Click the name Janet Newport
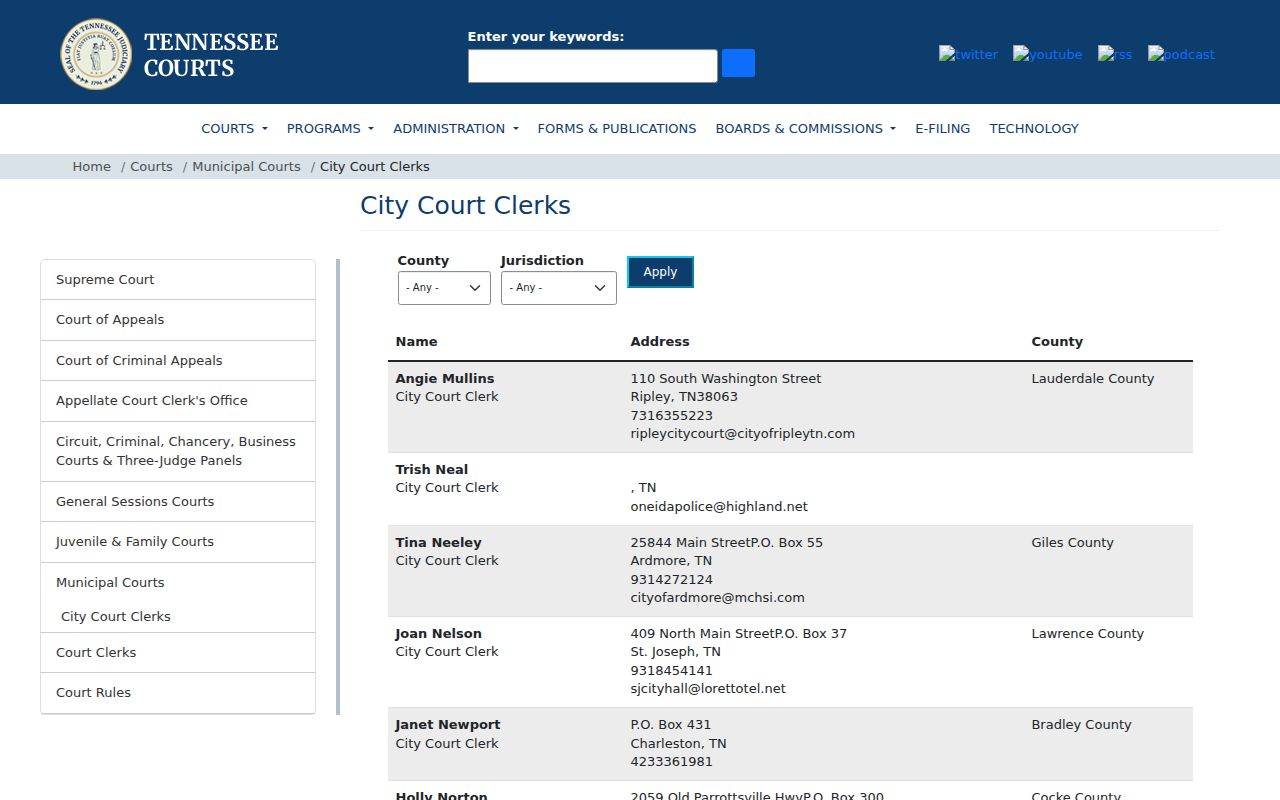 tap(448, 725)
